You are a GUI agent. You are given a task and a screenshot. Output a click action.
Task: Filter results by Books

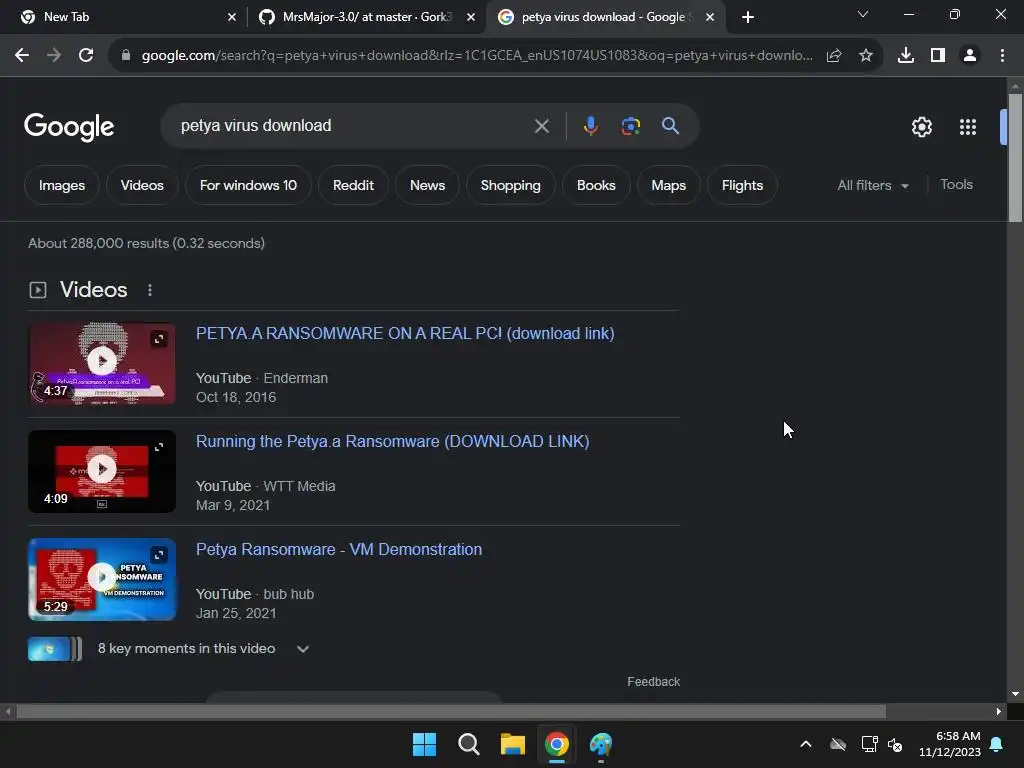(x=596, y=185)
